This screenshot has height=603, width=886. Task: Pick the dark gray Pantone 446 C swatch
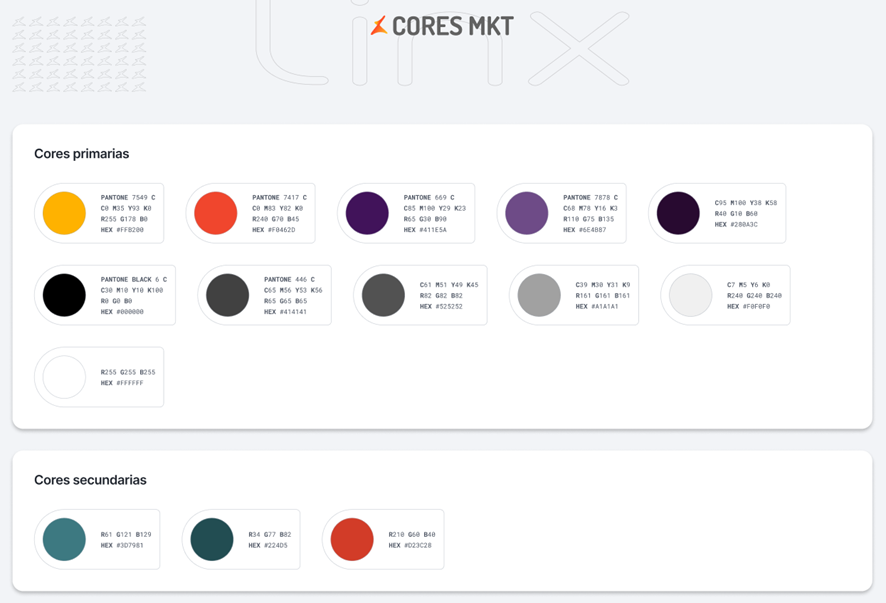pos(227,295)
